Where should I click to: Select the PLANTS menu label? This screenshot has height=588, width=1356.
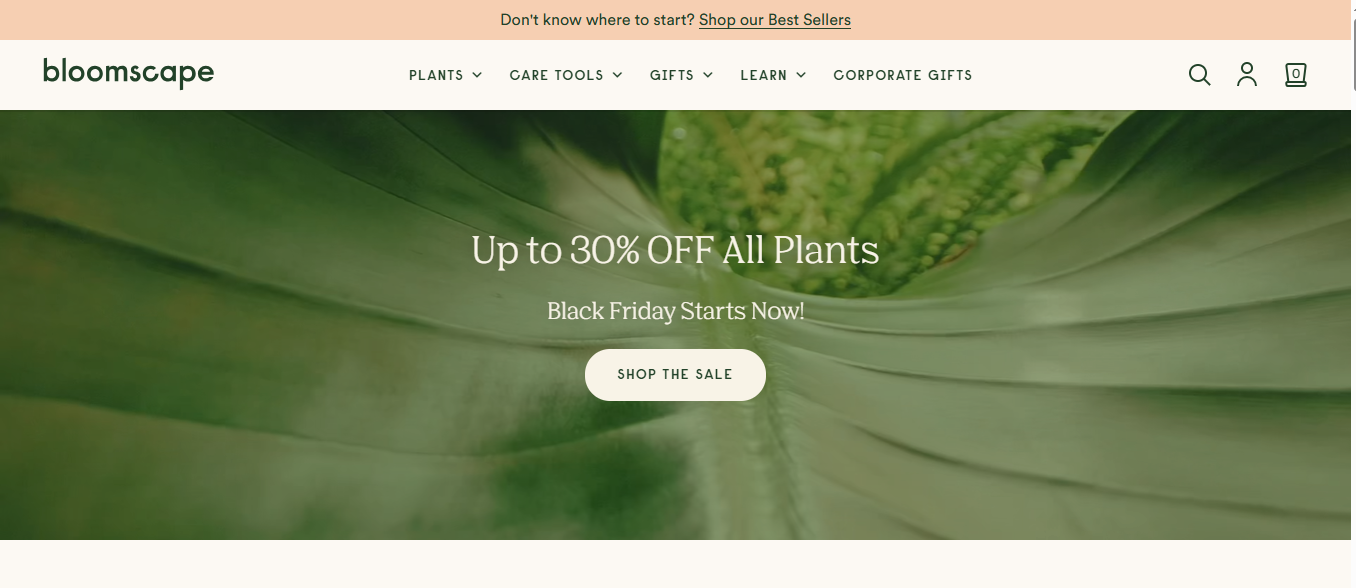click(x=436, y=75)
